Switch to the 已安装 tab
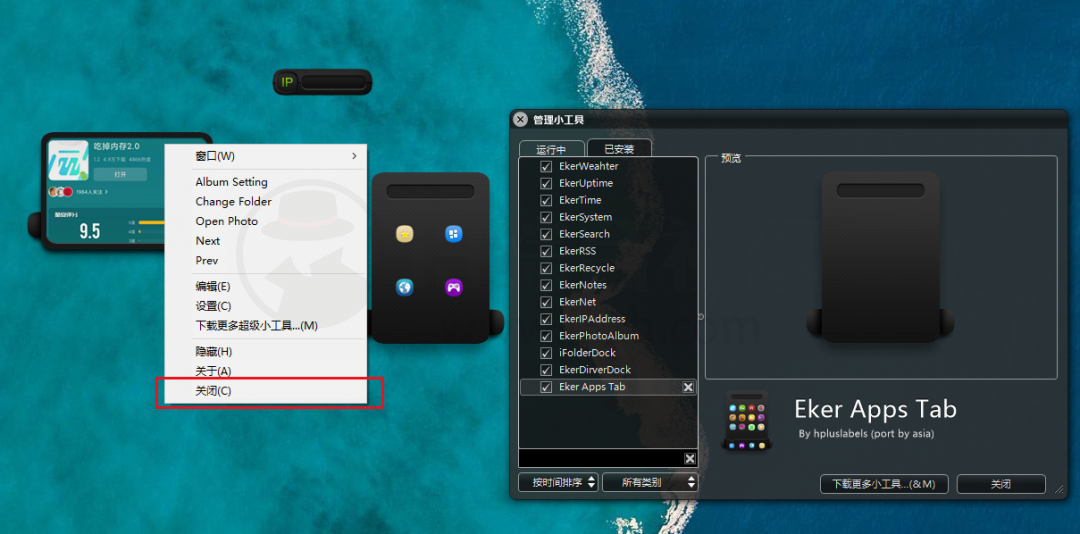This screenshot has height=534, width=1080. [619, 149]
